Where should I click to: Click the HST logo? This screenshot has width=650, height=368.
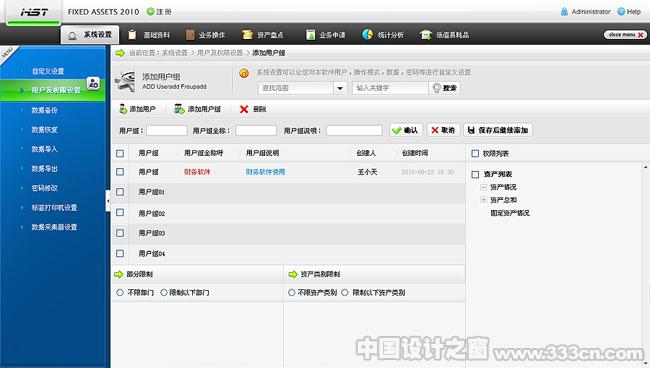pyautogui.click(x=34, y=12)
